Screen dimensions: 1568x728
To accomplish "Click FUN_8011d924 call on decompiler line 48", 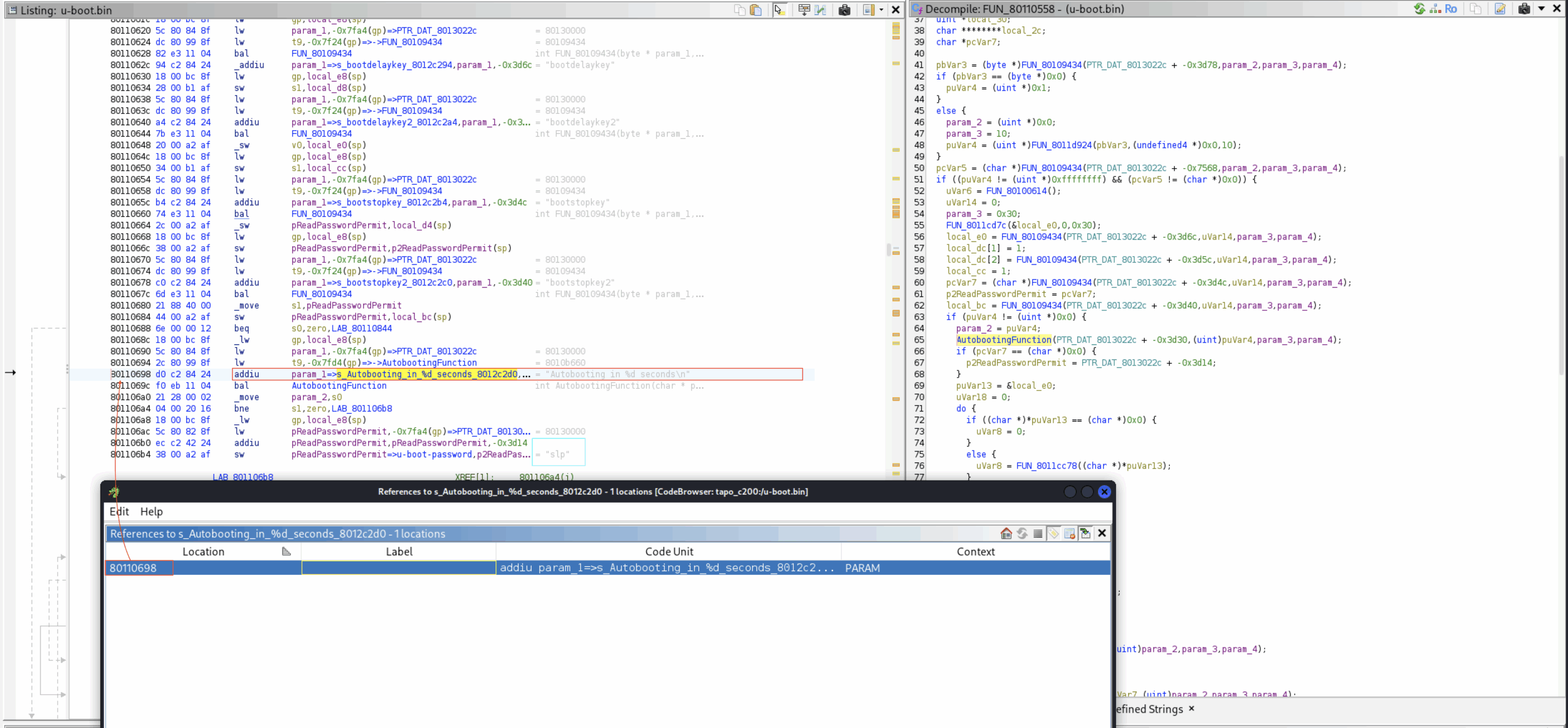I will (x=1061, y=145).
